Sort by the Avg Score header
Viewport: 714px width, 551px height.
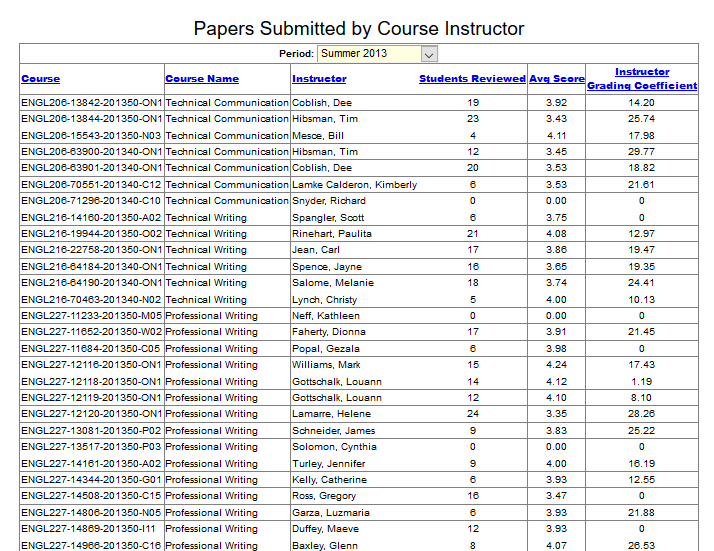point(556,79)
